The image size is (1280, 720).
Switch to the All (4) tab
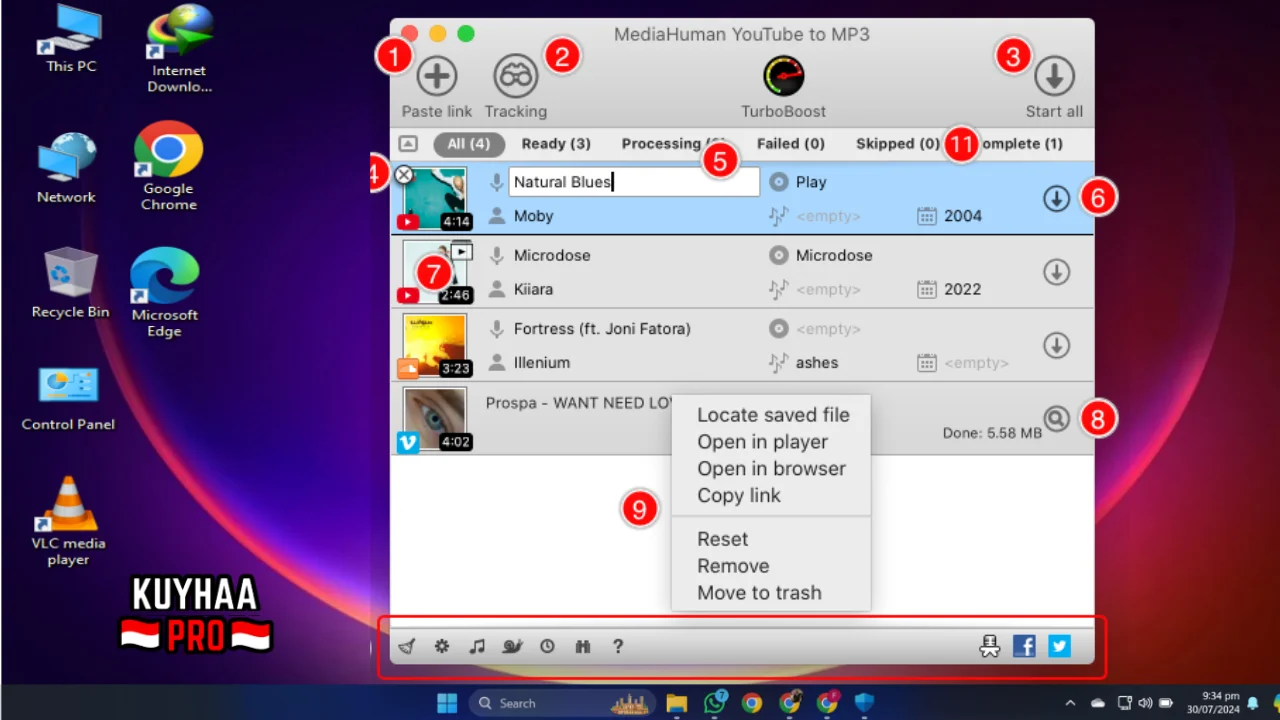coord(469,144)
